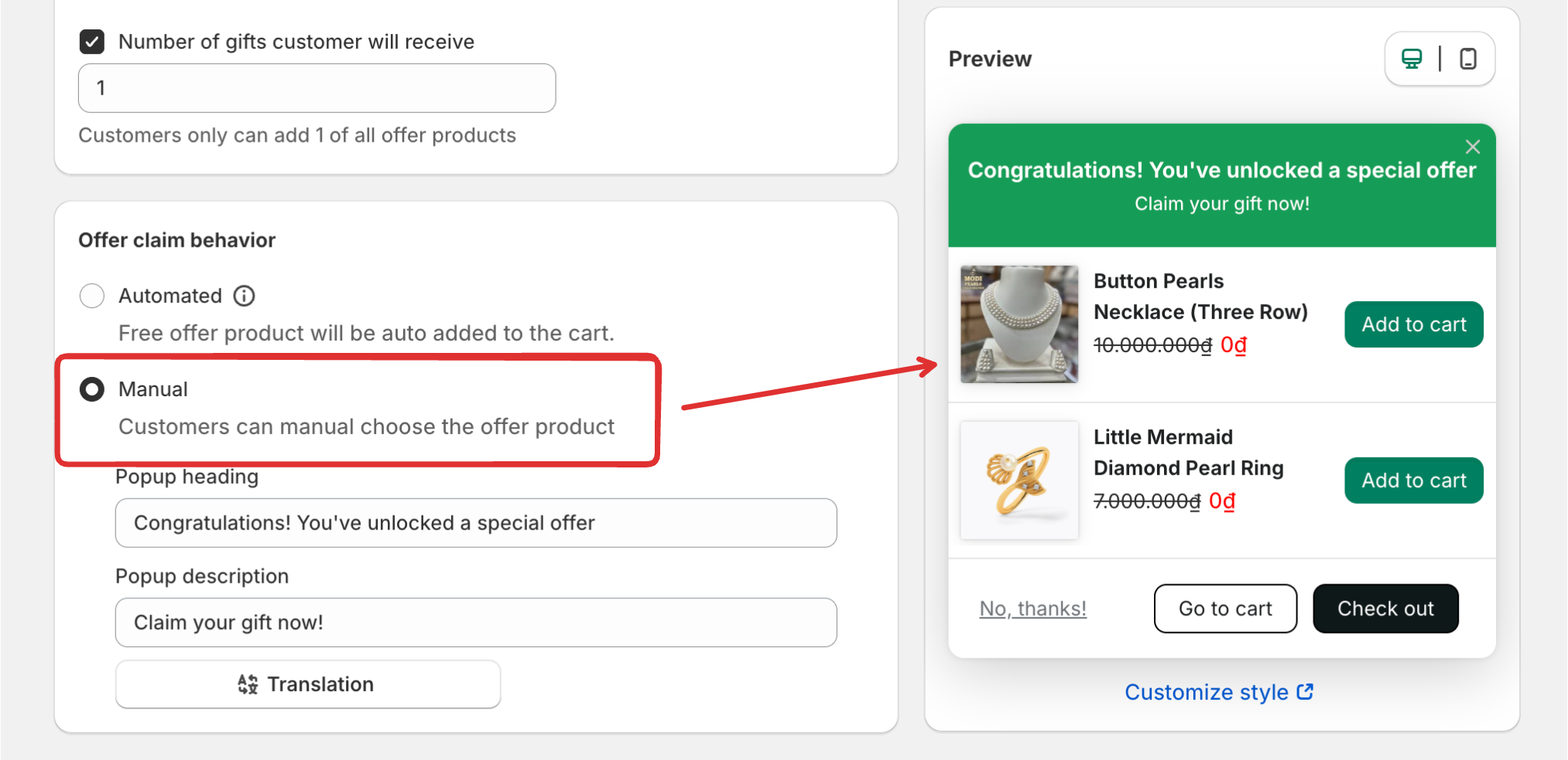Add Button Pearls Necklace to cart

1413,324
